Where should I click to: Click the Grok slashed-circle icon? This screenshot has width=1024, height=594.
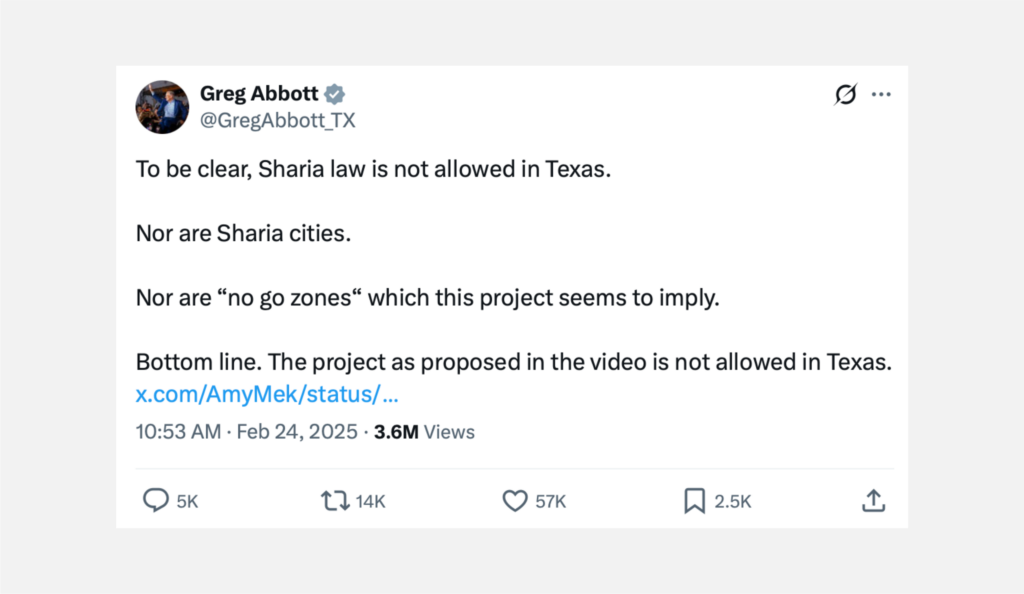[x=845, y=95]
